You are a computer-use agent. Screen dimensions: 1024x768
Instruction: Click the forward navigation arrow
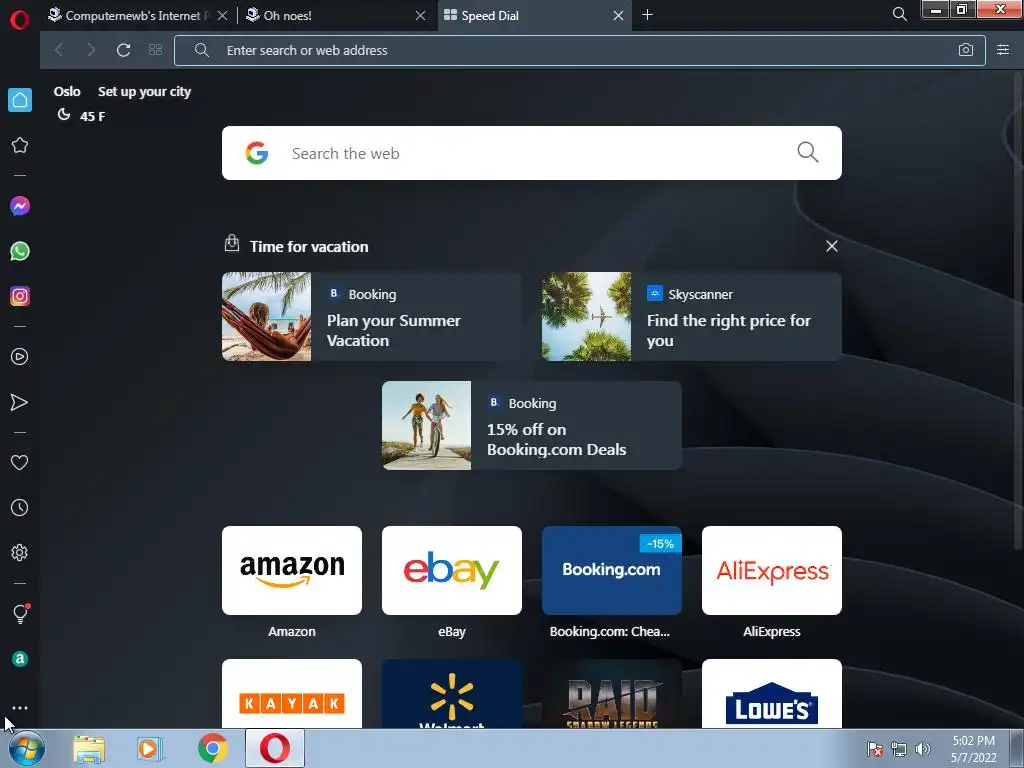(x=91, y=50)
